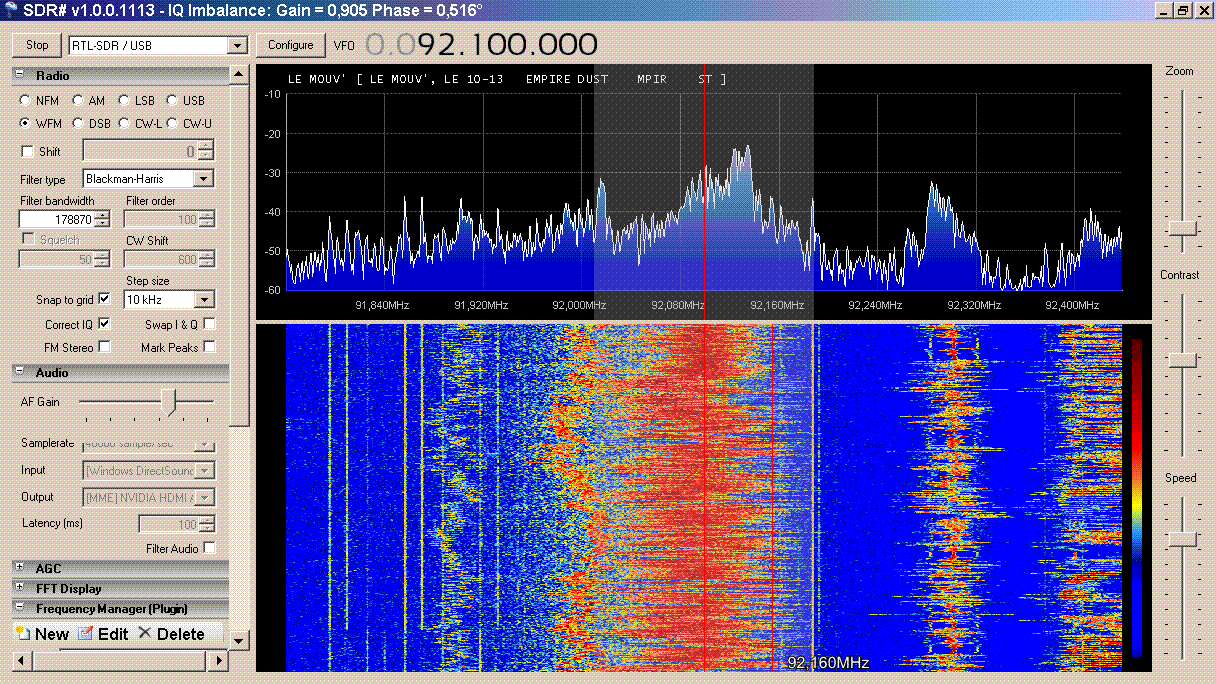The width and height of the screenshot is (1216, 684).
Task: Select AM demodulation mode
Action: (x=78, y=101)
